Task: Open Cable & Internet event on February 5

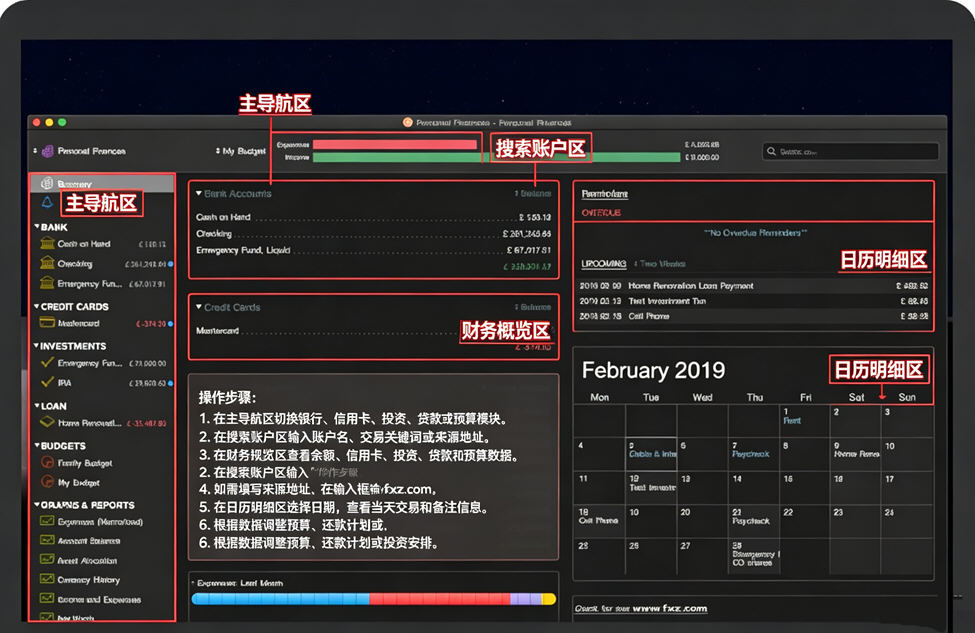Action: pos(652,454)
